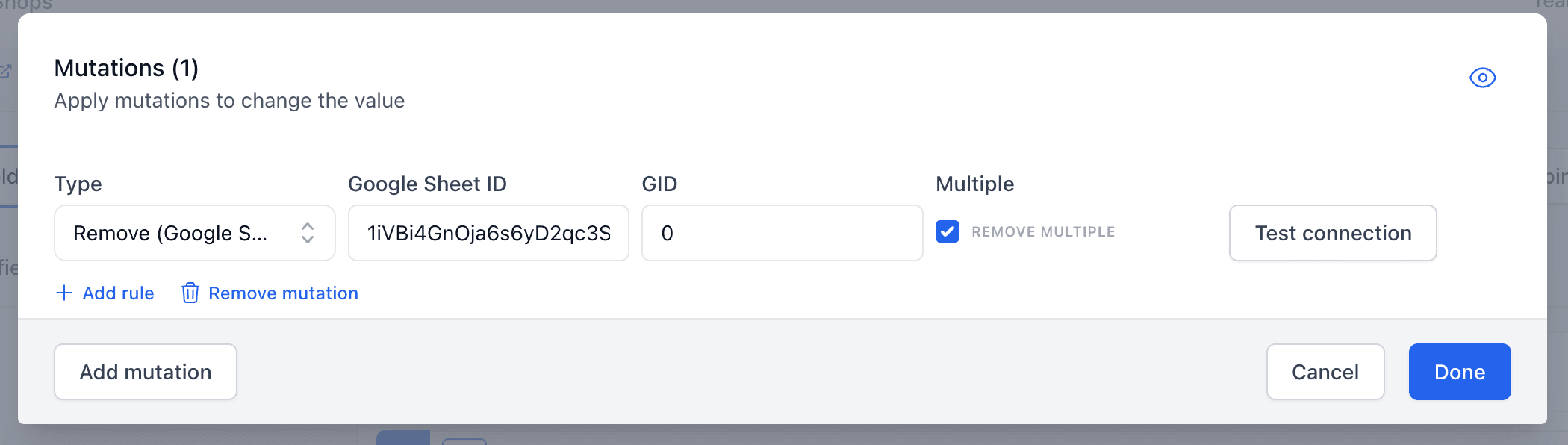Click the chevron arrows on the Type selector
Image resolution: width=1568 pixels, height=445 pixels.
[x=308, y=233]
